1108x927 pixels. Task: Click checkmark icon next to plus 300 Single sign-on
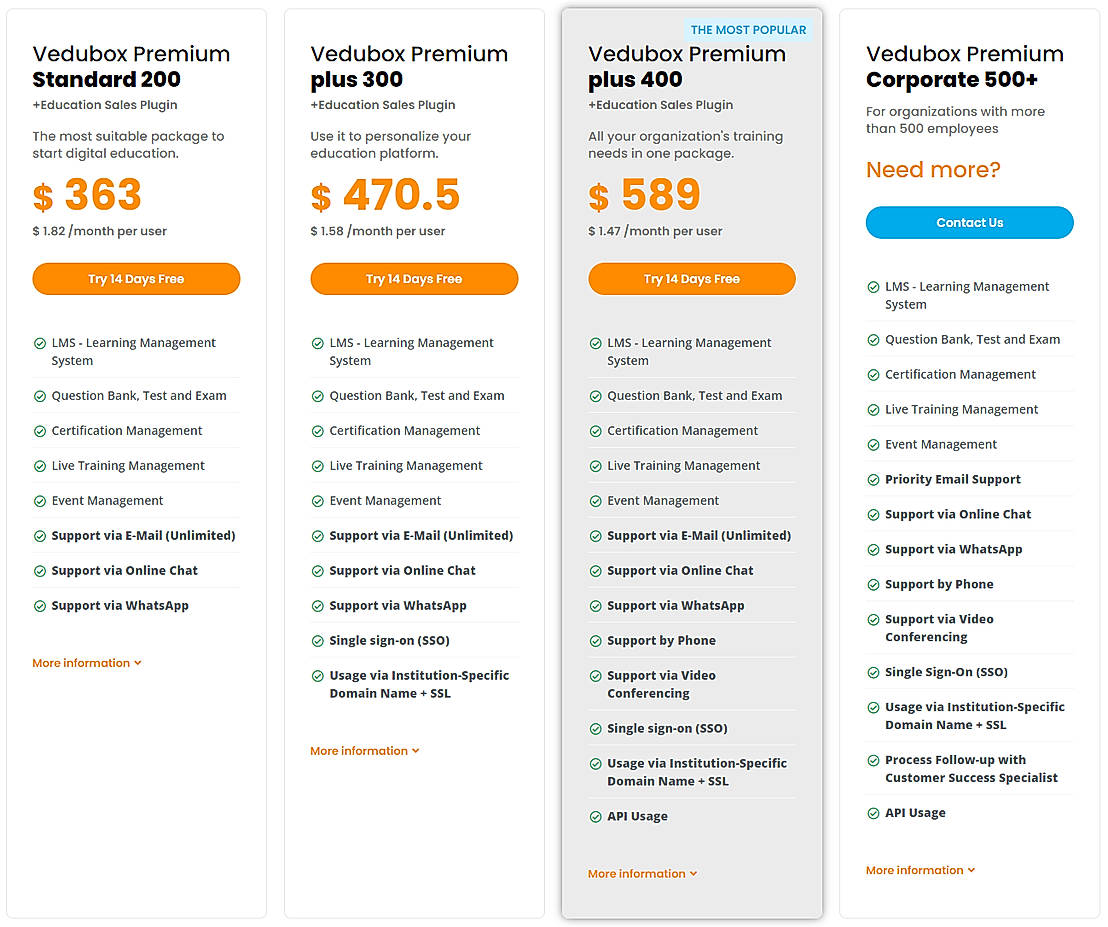click(x=318, y=641)
